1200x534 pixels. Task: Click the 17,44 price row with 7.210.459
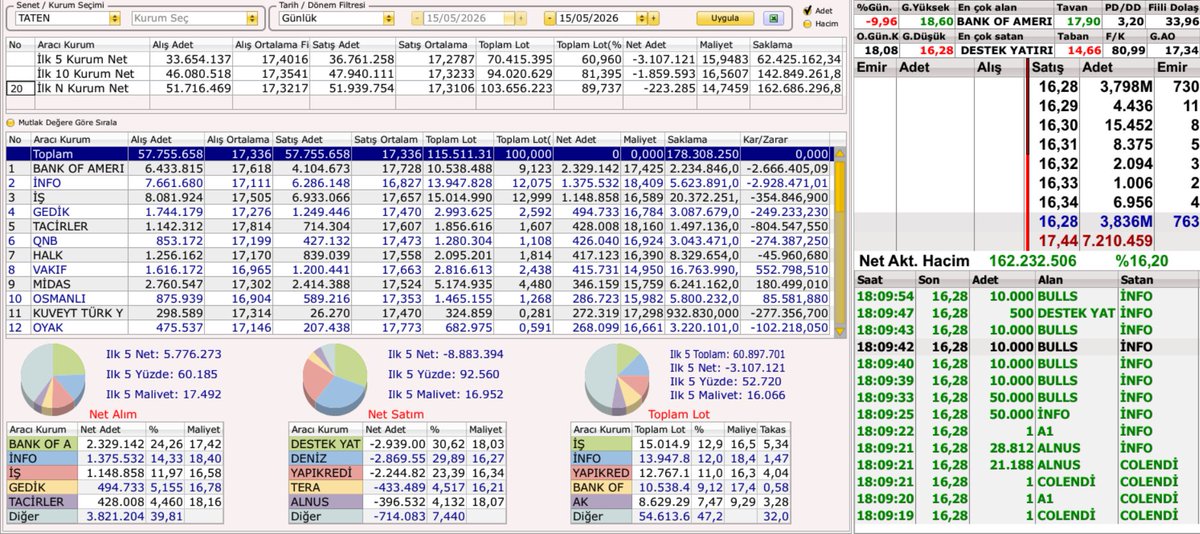(x=1115, y=241)
